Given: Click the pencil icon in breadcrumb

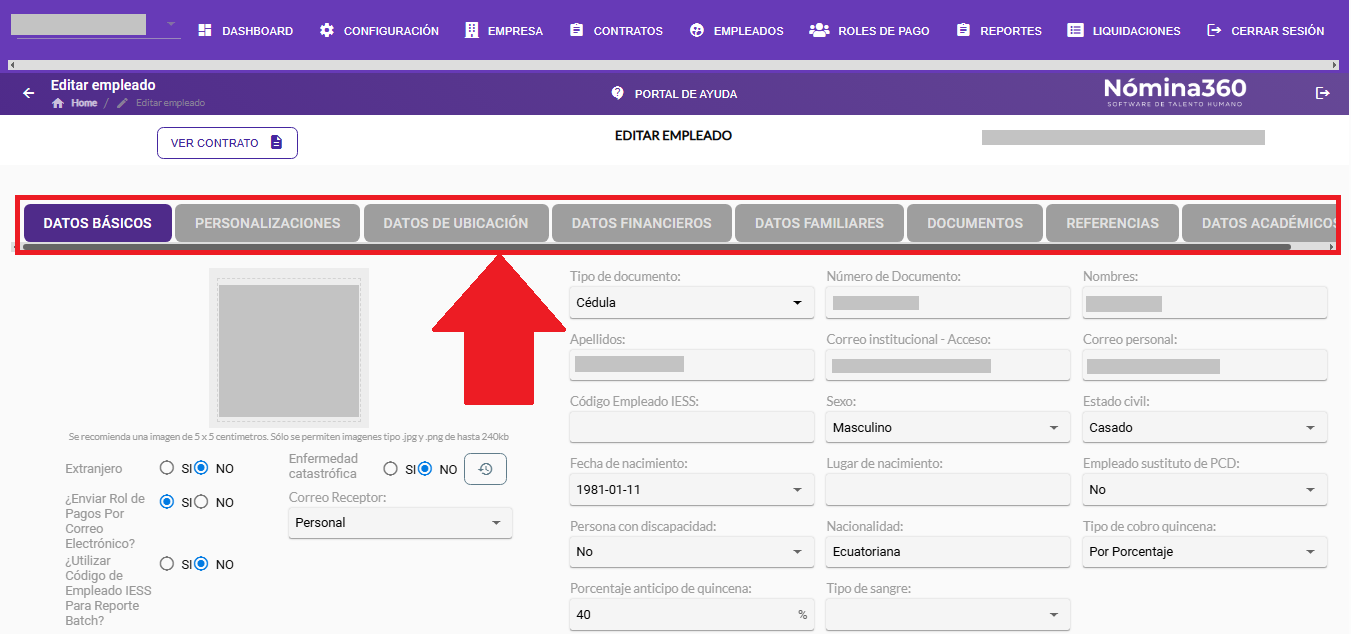Looking at the screenshot, I should tap(123, 103).
